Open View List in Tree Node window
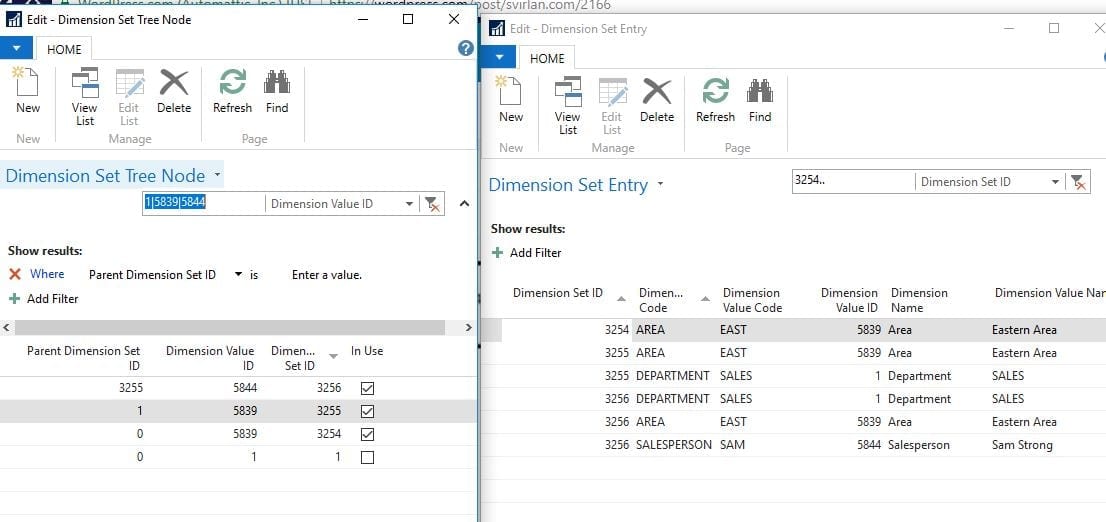 point(85,97)
